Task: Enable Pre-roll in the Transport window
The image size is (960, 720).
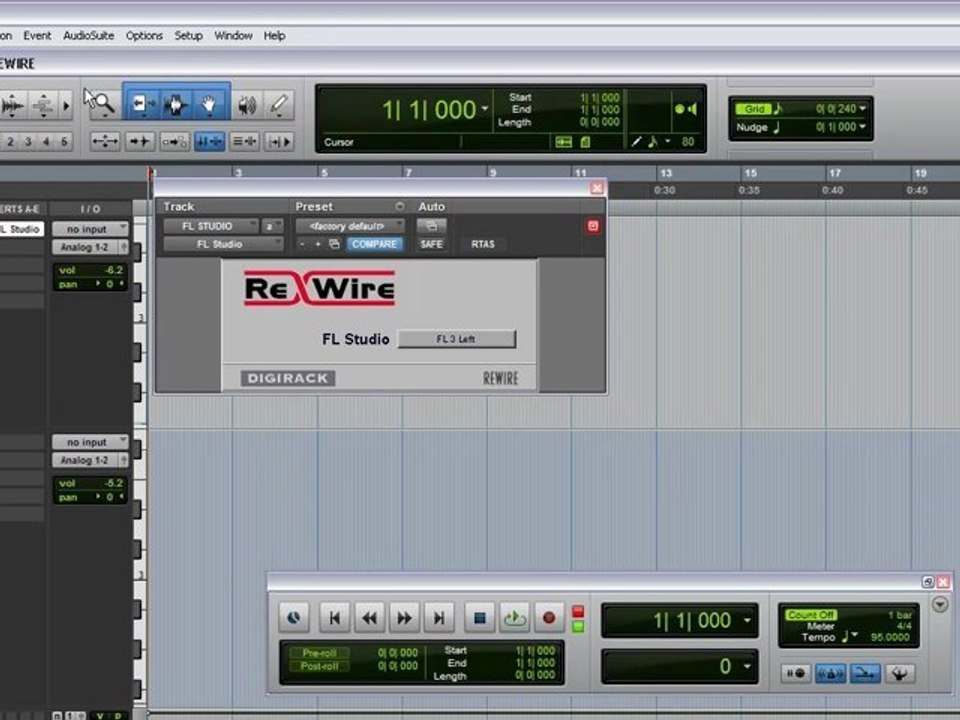Action: pos(319,653)
